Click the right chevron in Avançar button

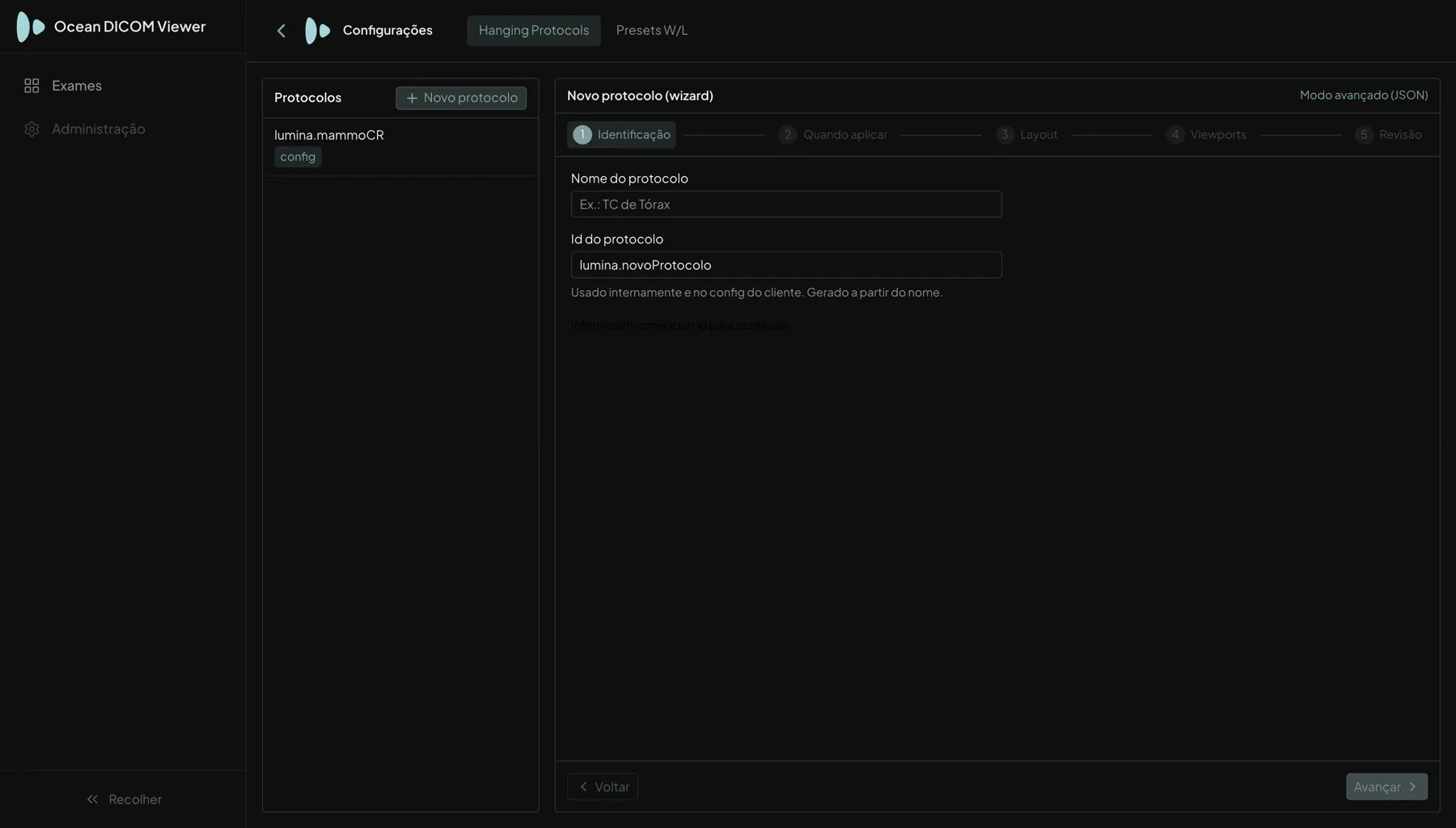pyautogui.click(x=1412, y=787)
